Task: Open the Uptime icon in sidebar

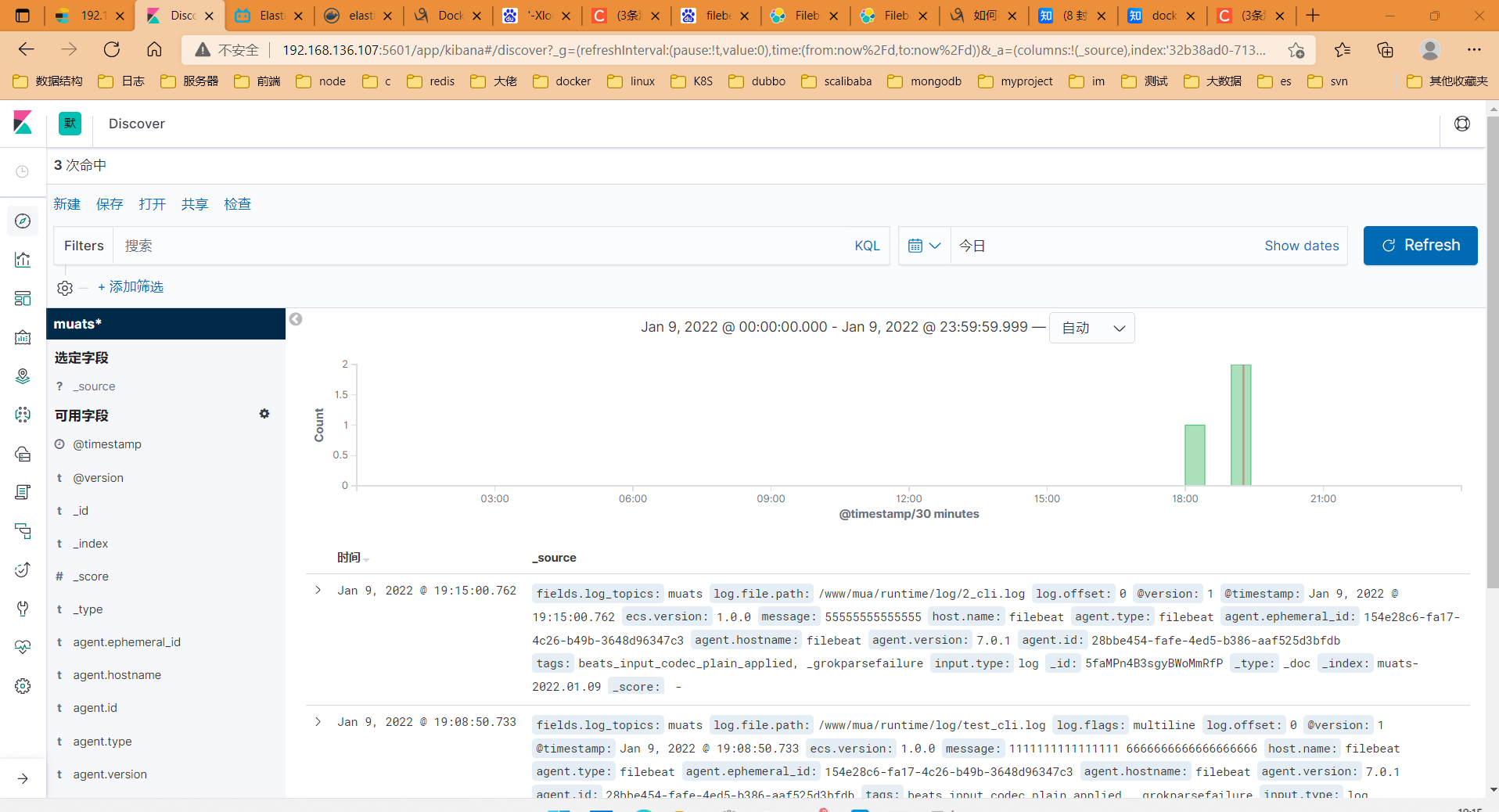Action: [x=23, y=569]
